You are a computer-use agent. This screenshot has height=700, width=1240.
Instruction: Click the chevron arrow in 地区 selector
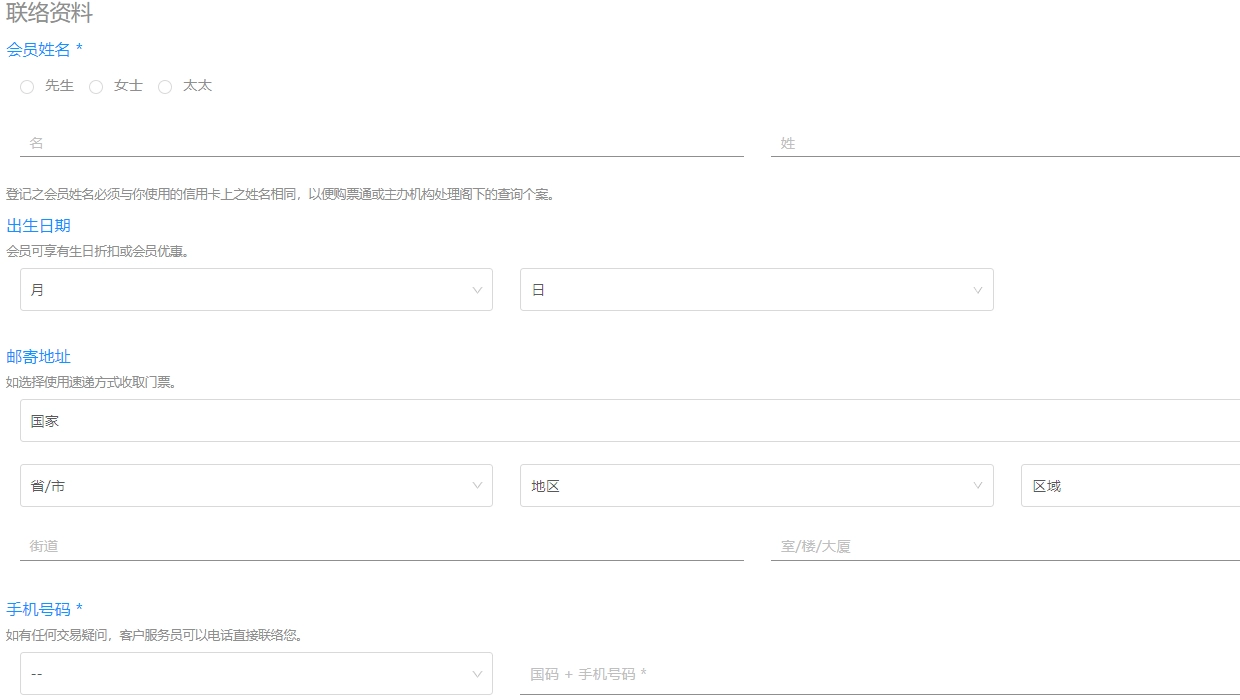[978, 486]
